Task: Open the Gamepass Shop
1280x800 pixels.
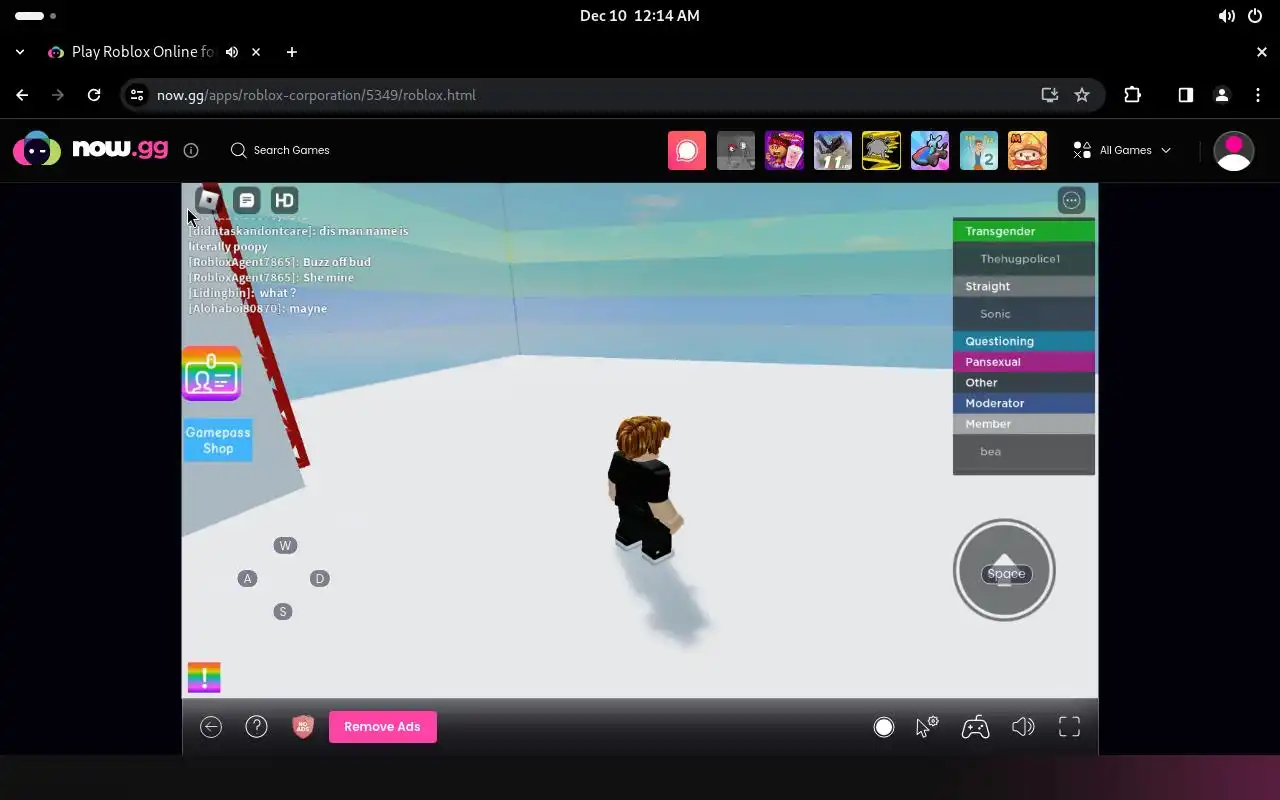Action: click(x=218, y=441)
